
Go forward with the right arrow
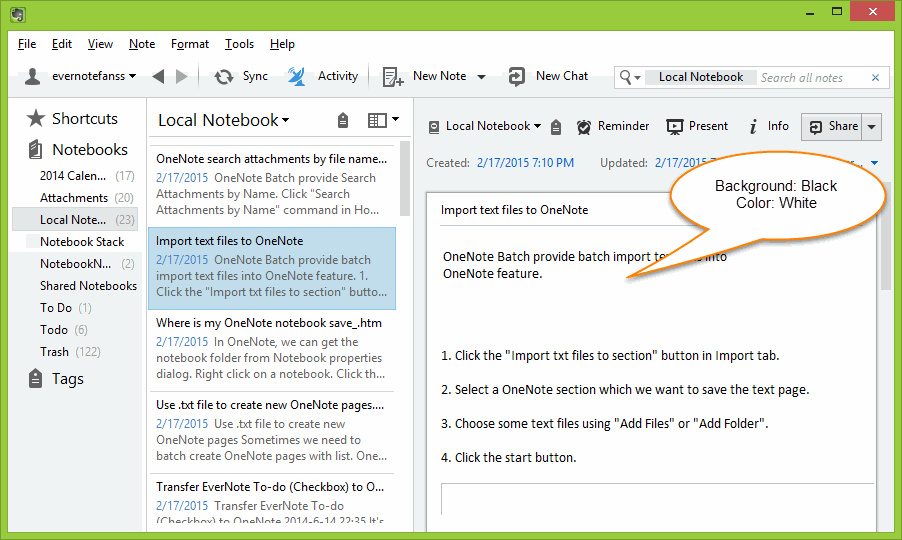(x=181, y=76)
